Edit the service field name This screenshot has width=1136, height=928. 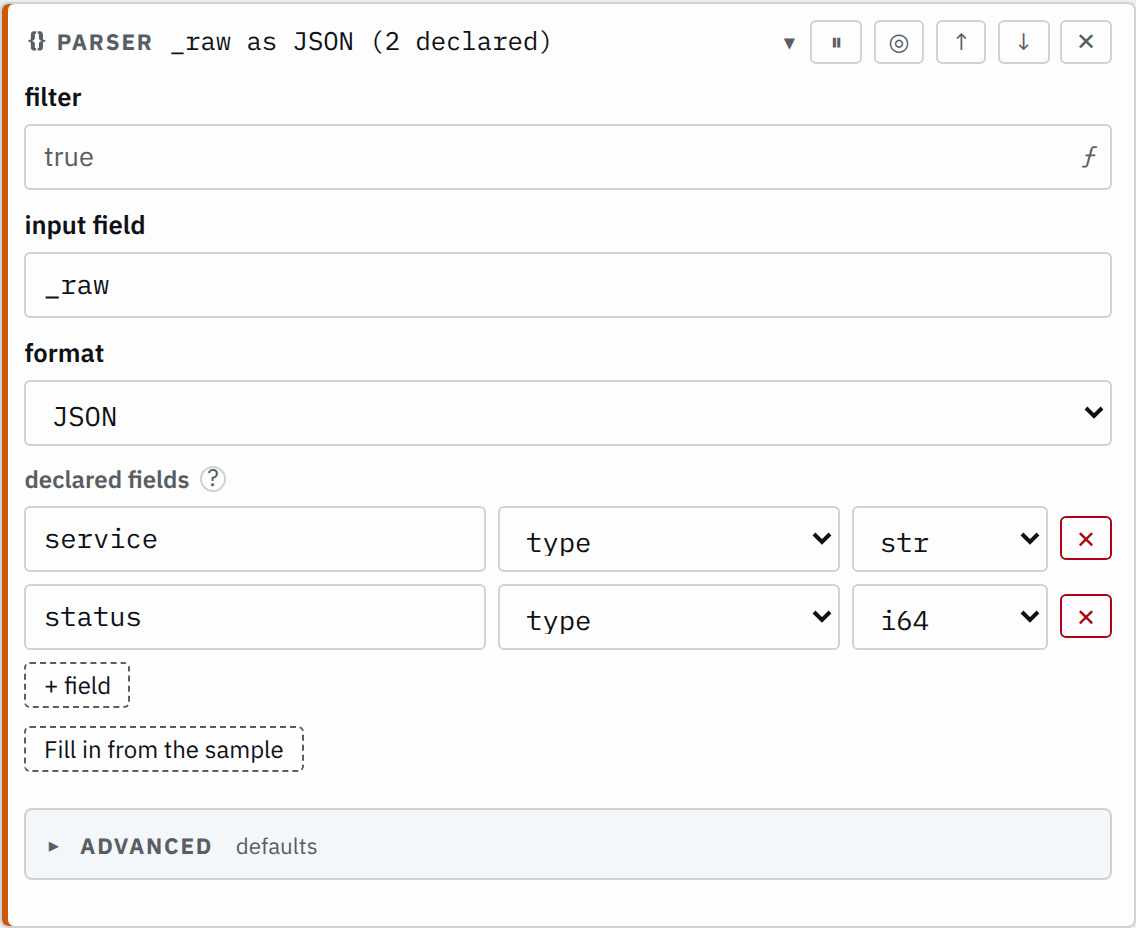pyautogui.click(x=255, y=539)
